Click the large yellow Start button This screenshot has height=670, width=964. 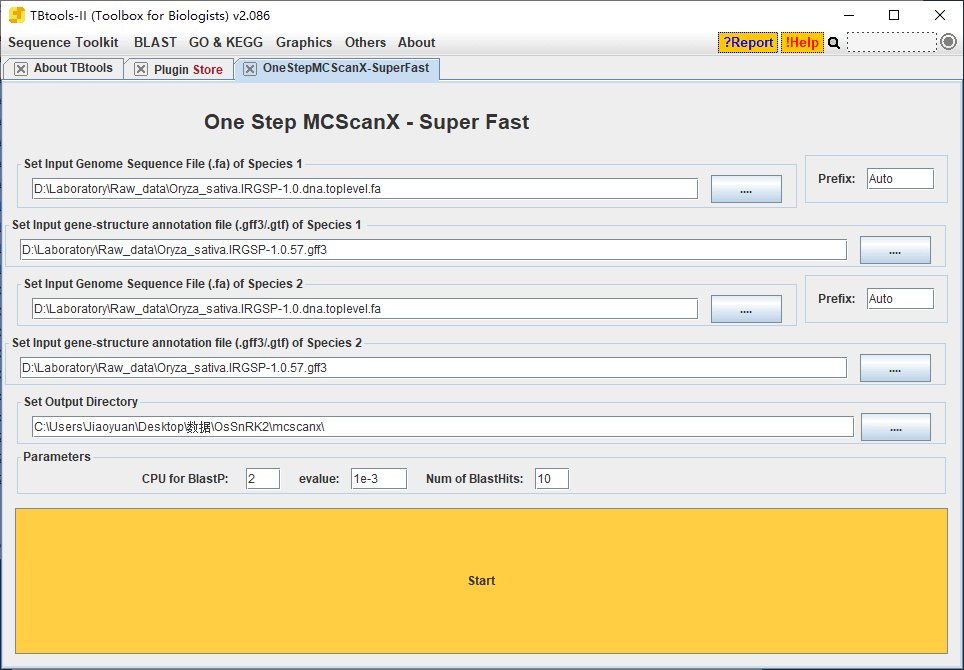point(481,581)
